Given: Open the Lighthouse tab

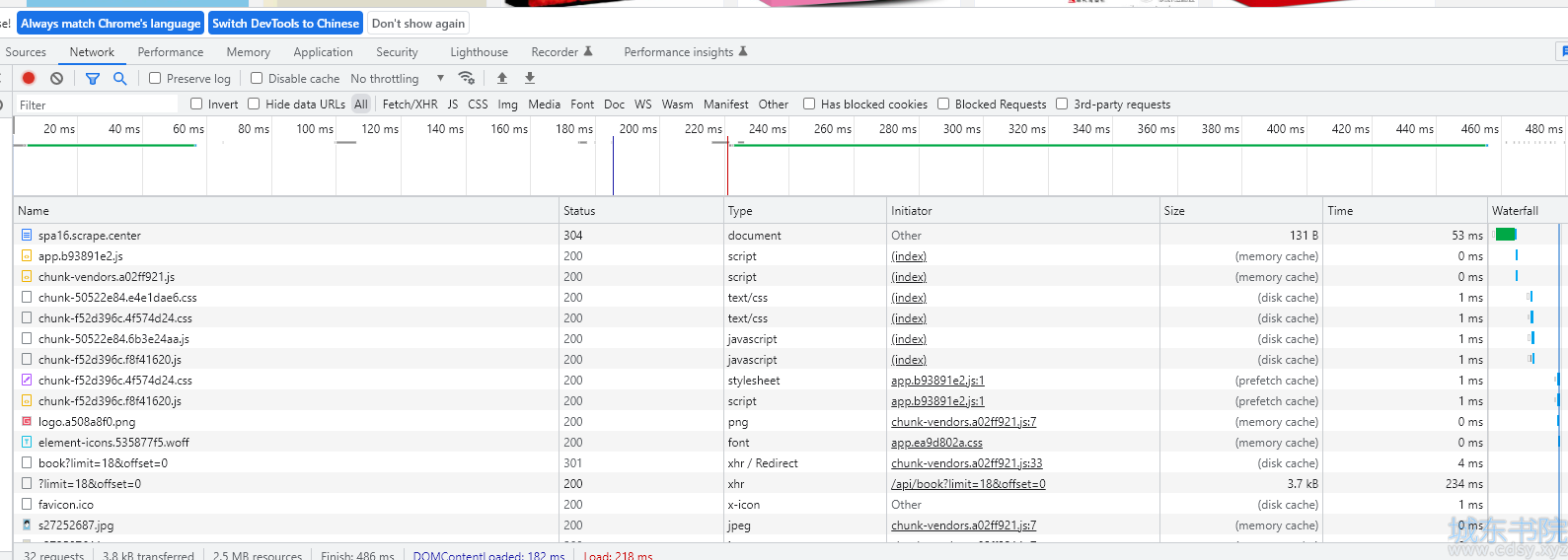Looking at the screenshot, I should tap(480, 52).
